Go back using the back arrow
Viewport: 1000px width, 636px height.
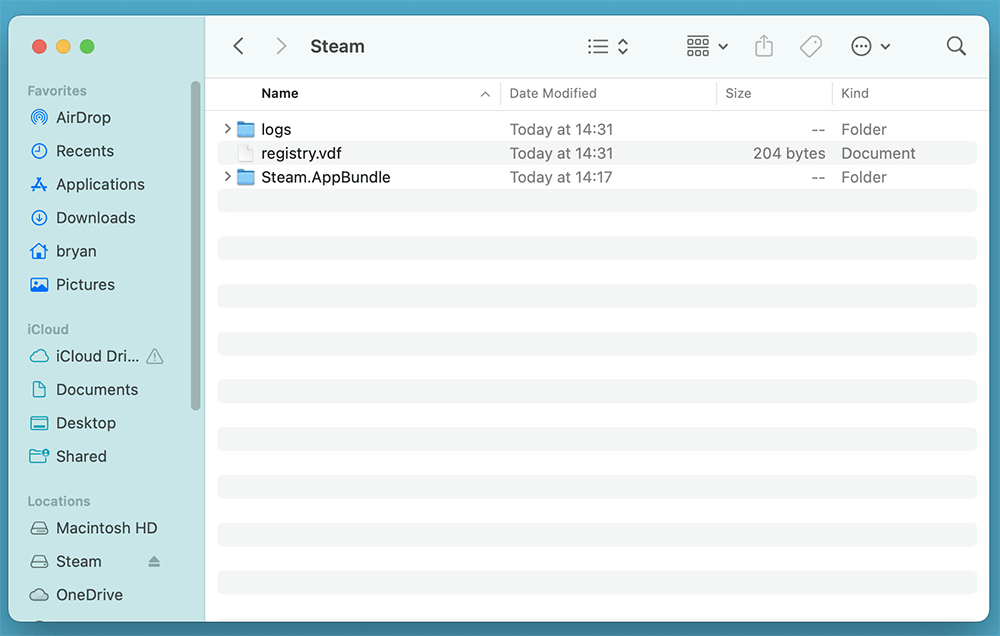(238, 46)
